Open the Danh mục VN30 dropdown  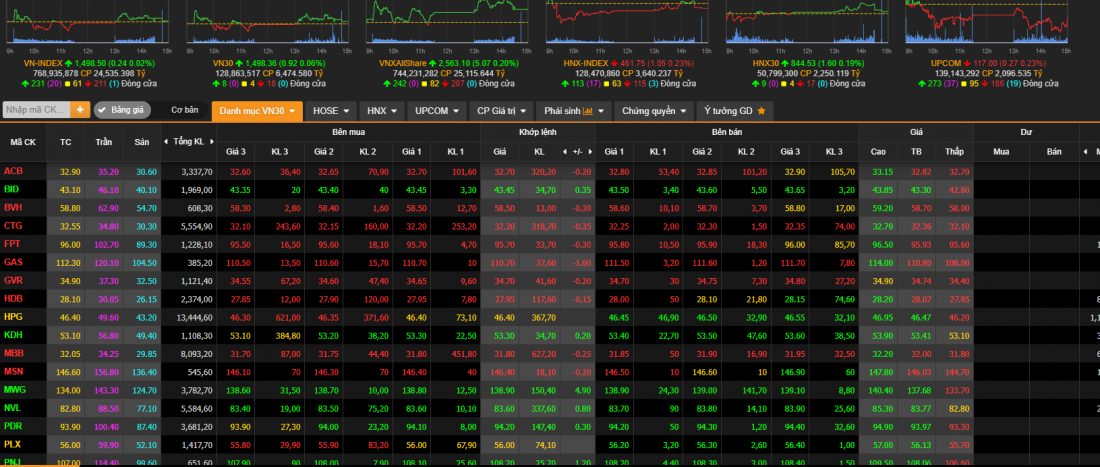click(x=257, y=110)
